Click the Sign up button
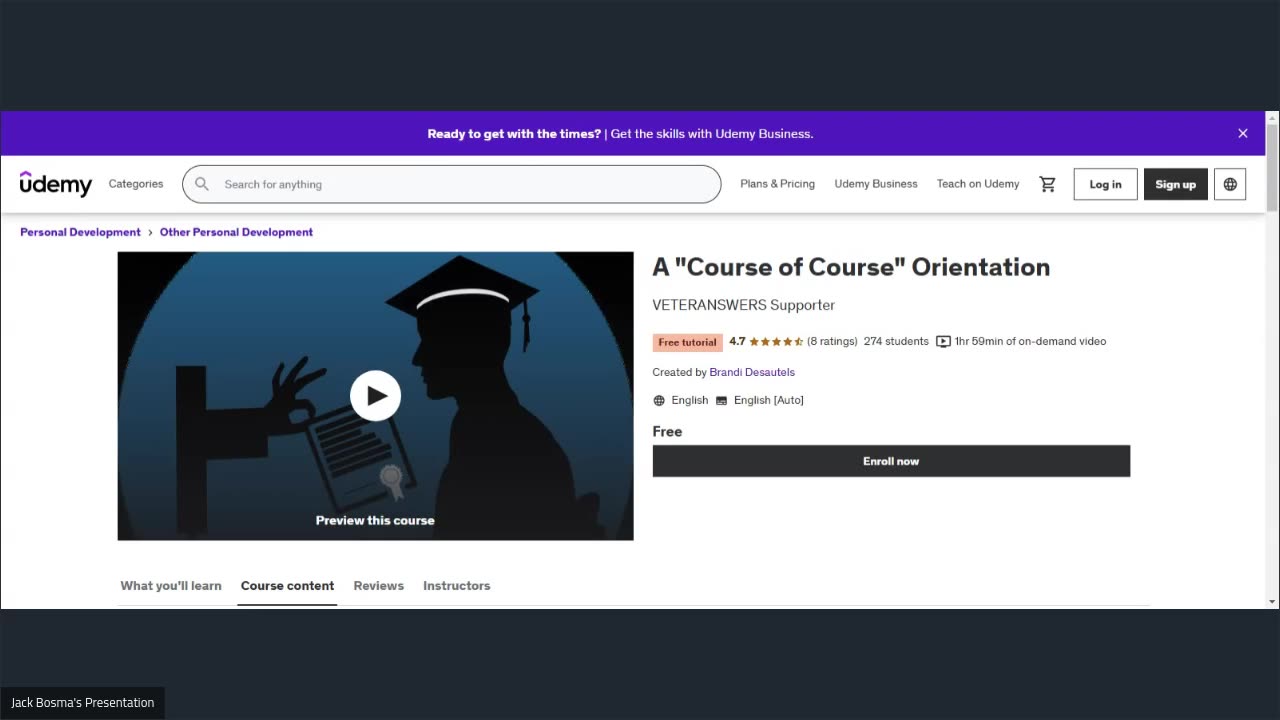Viewport: 1280px width, 720px height. [x=1176, y=184]
